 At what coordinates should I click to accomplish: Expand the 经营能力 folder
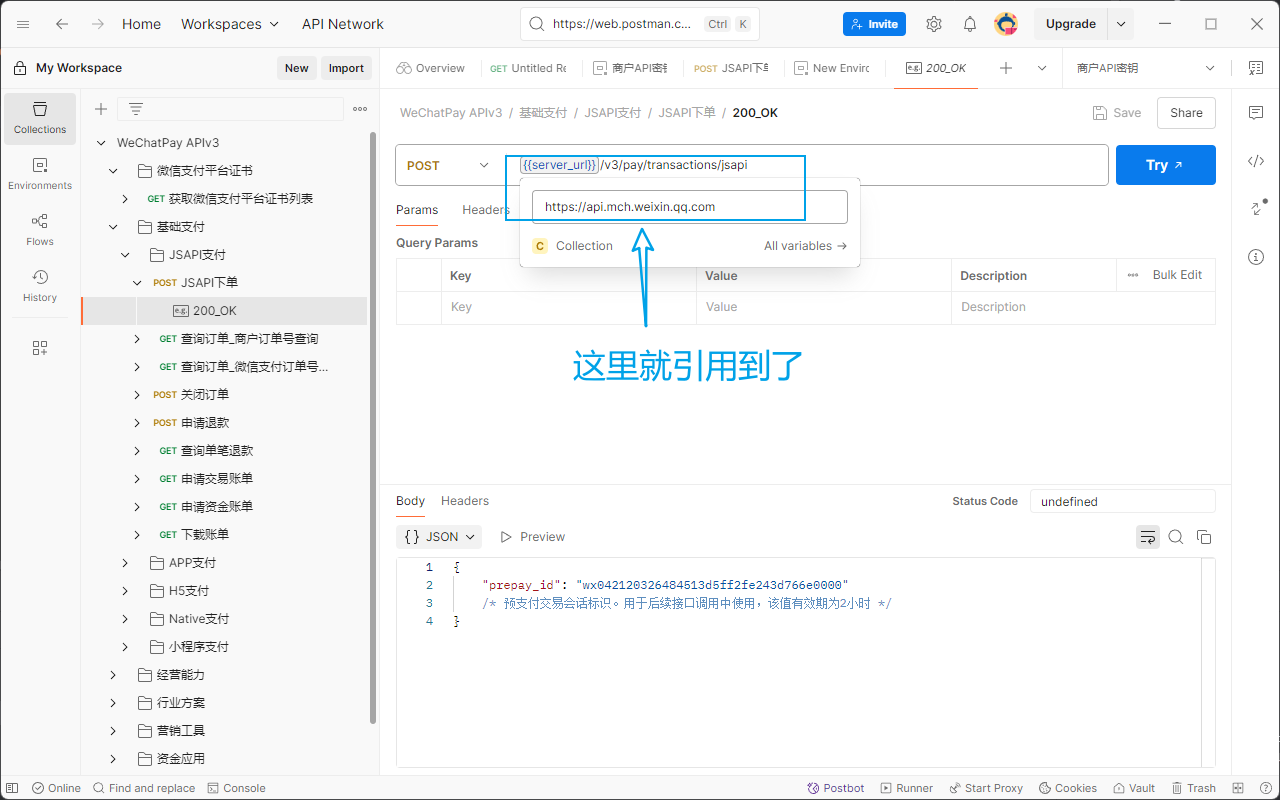point(113,675)
